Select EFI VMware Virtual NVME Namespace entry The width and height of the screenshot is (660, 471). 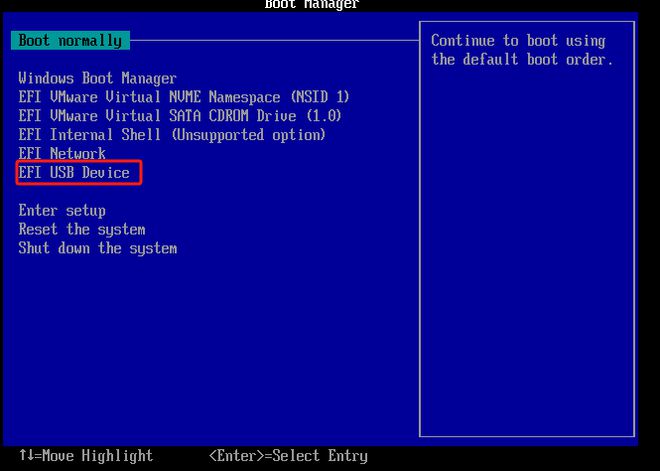[184, 97]
